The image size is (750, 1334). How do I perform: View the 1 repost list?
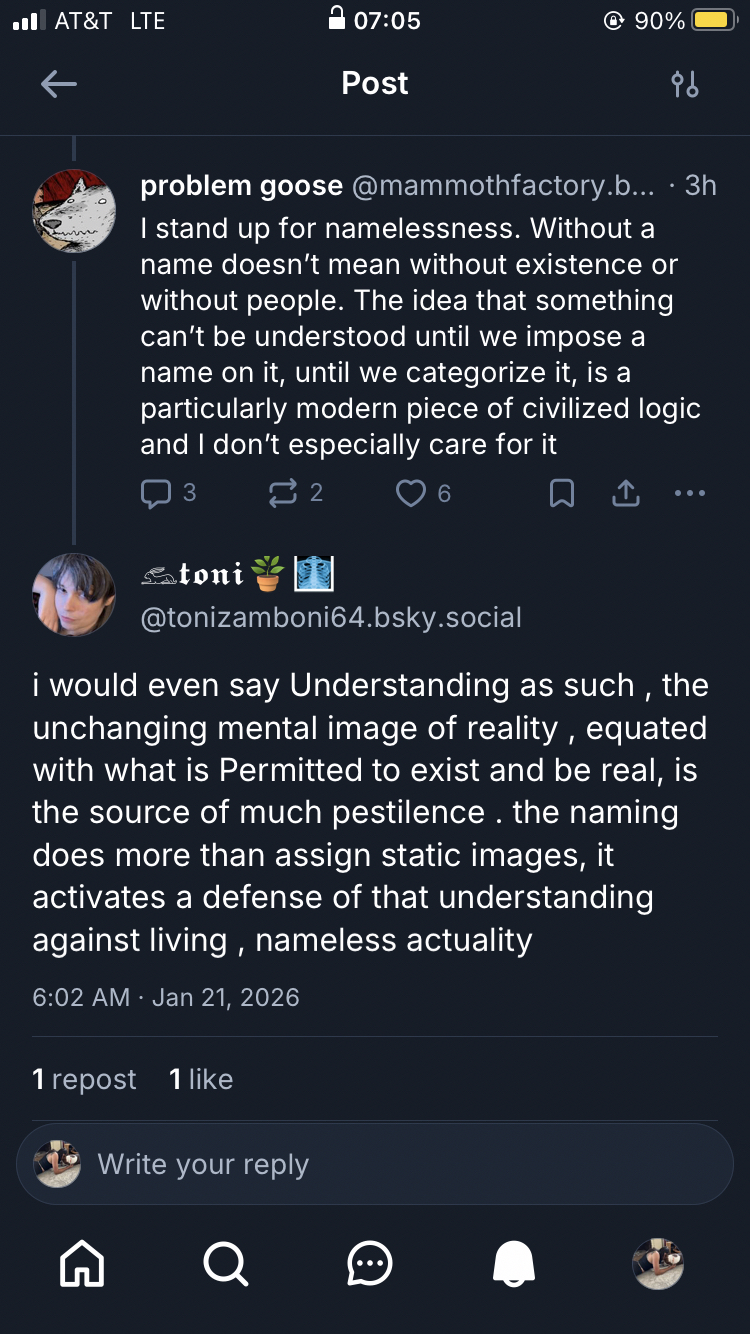pos(84,1079)
